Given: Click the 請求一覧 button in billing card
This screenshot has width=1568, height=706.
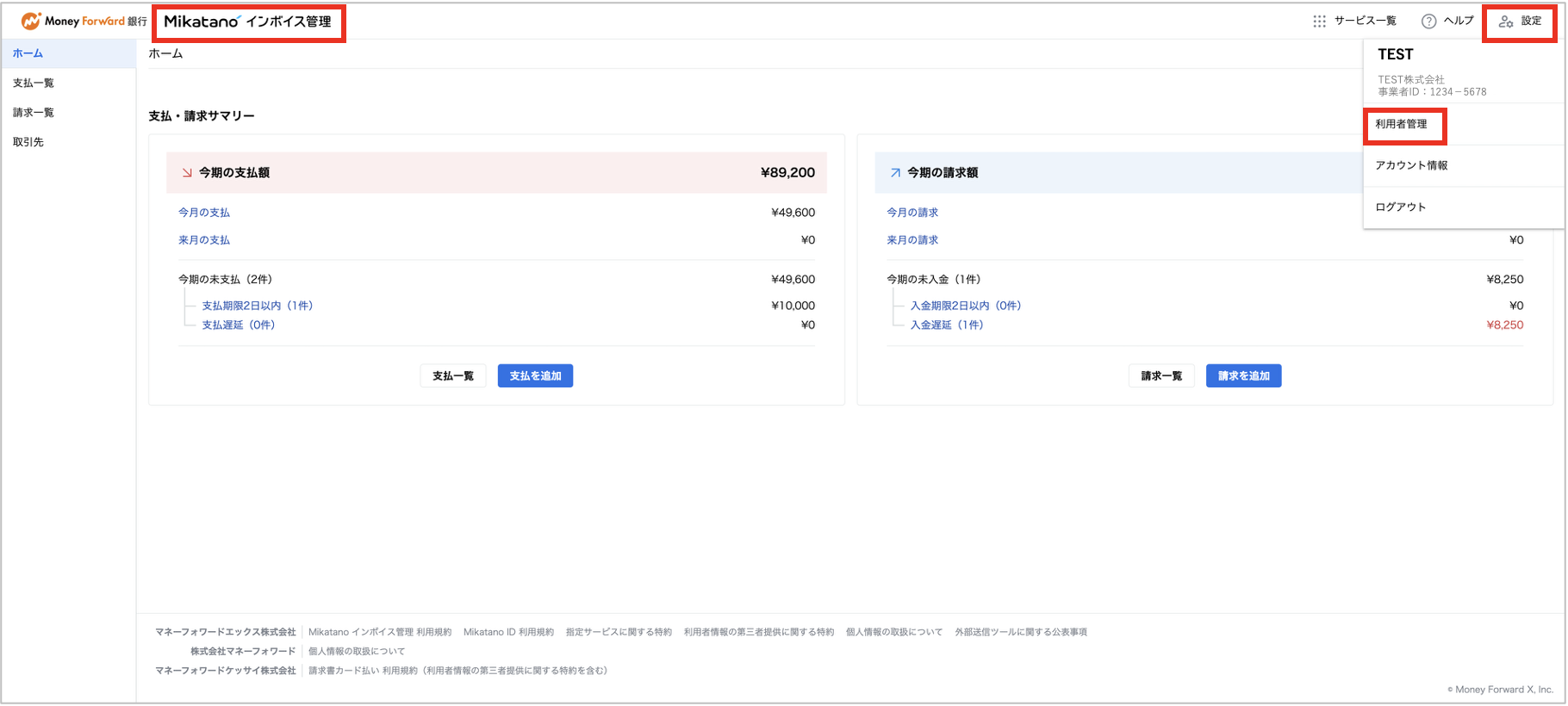Looking at the screenshot, I should click(x=1161, y=376).
